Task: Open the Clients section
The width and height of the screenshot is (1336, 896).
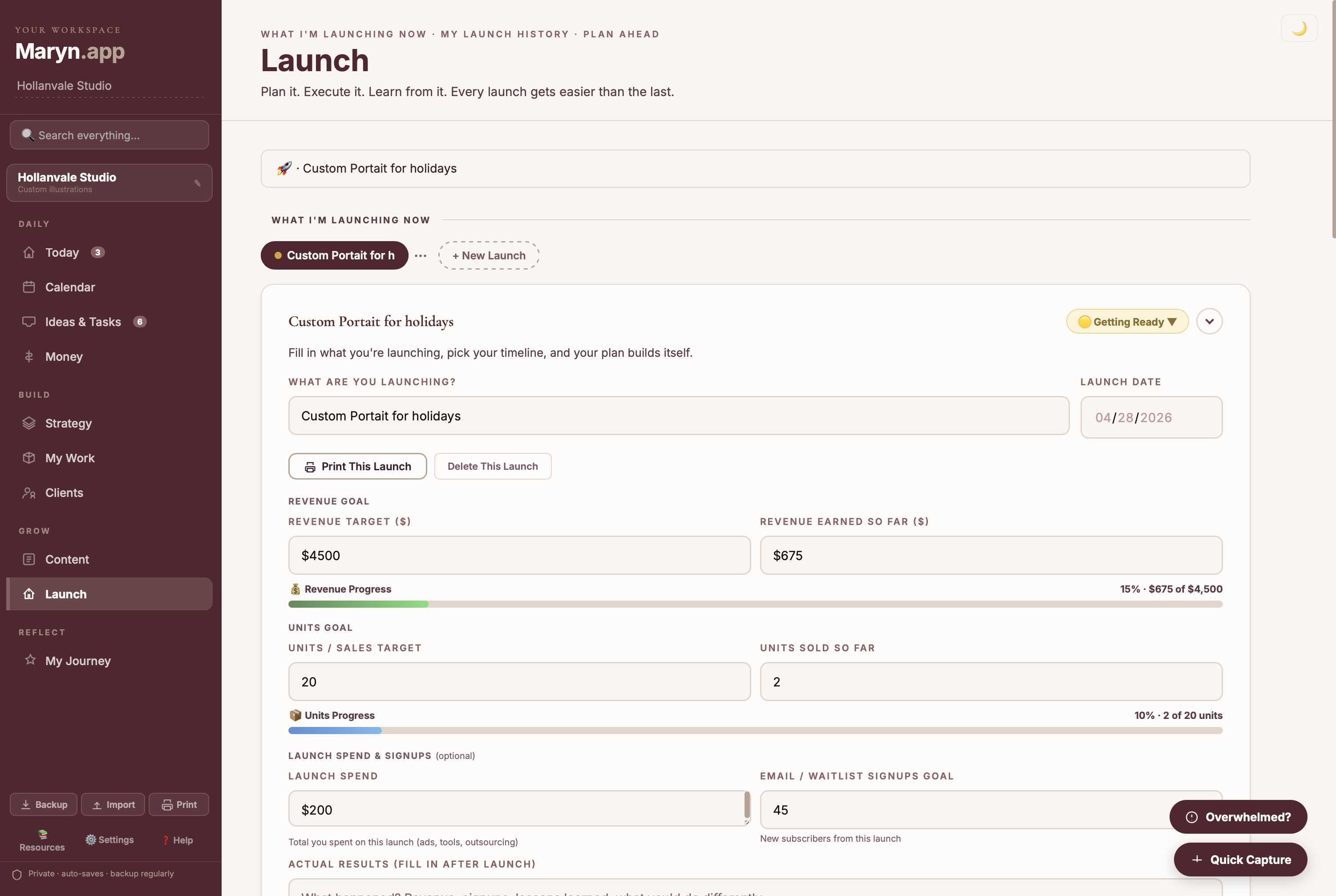Action: [64, 492]
